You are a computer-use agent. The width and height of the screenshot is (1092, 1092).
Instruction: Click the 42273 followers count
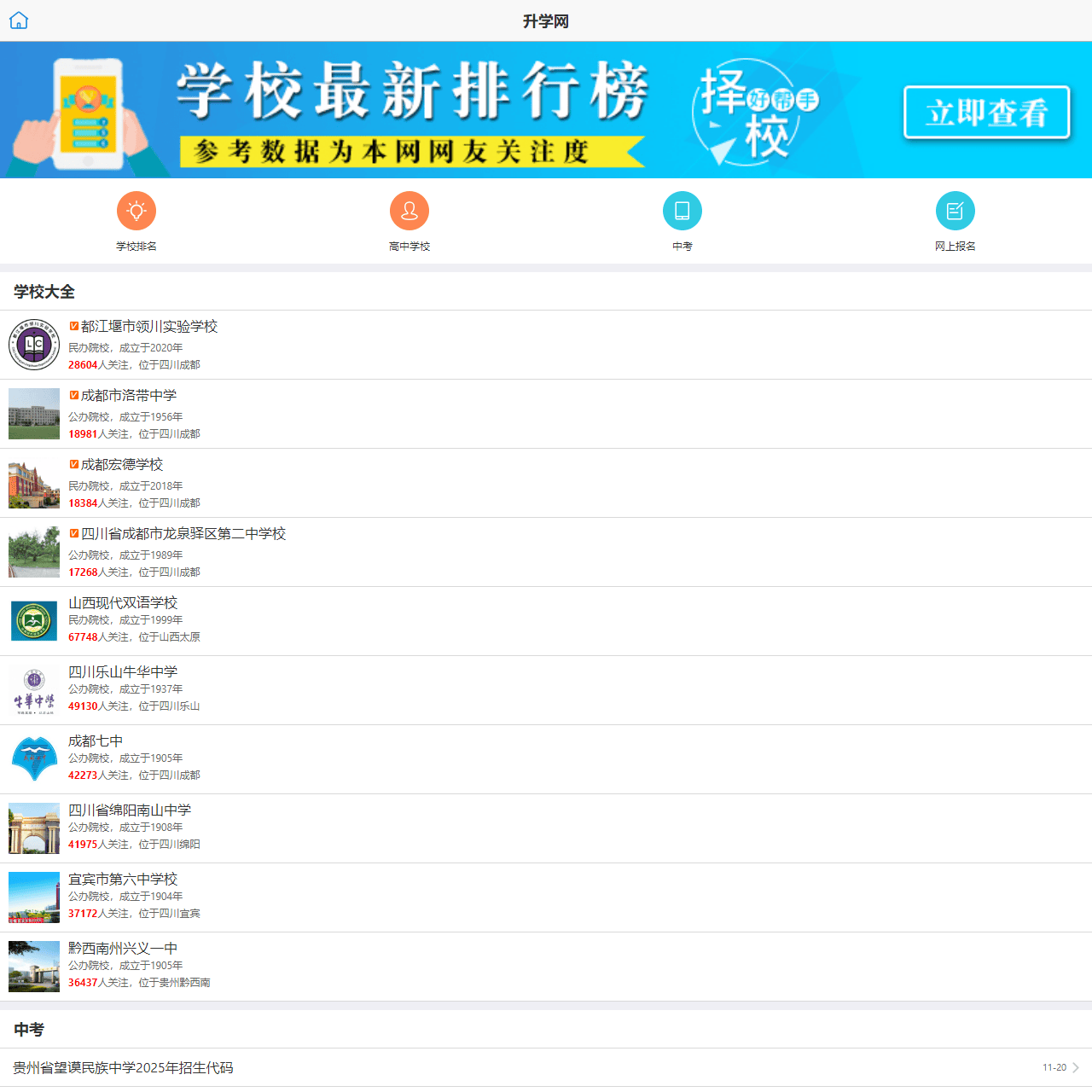84,775
